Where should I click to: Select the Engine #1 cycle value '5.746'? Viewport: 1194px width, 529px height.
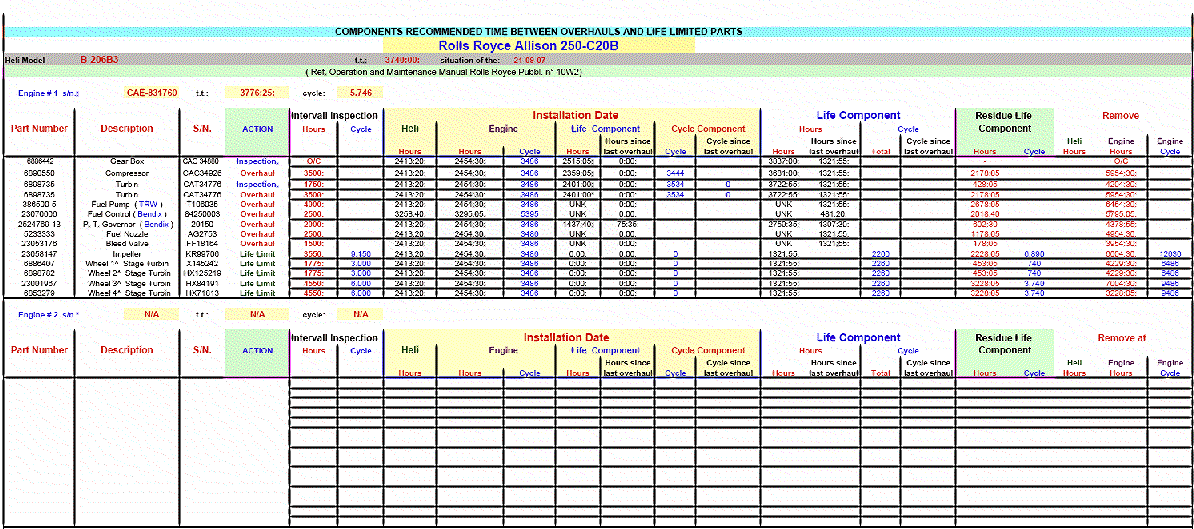(x=359, y=93)
